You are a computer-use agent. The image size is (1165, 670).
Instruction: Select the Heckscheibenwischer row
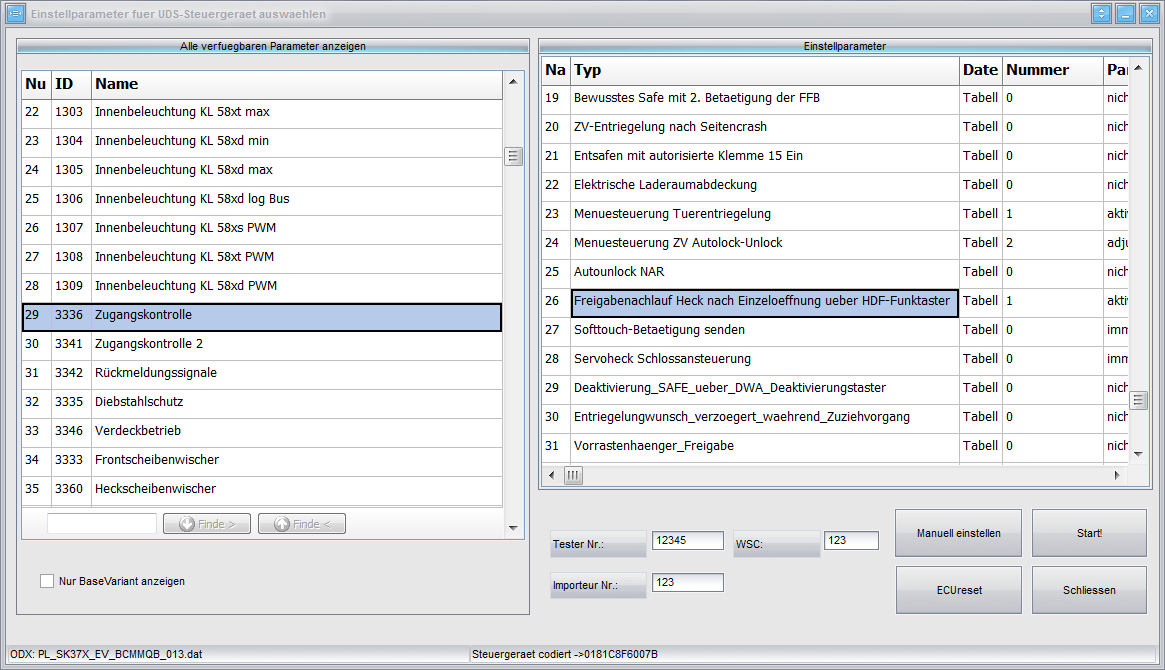(262, 489)
